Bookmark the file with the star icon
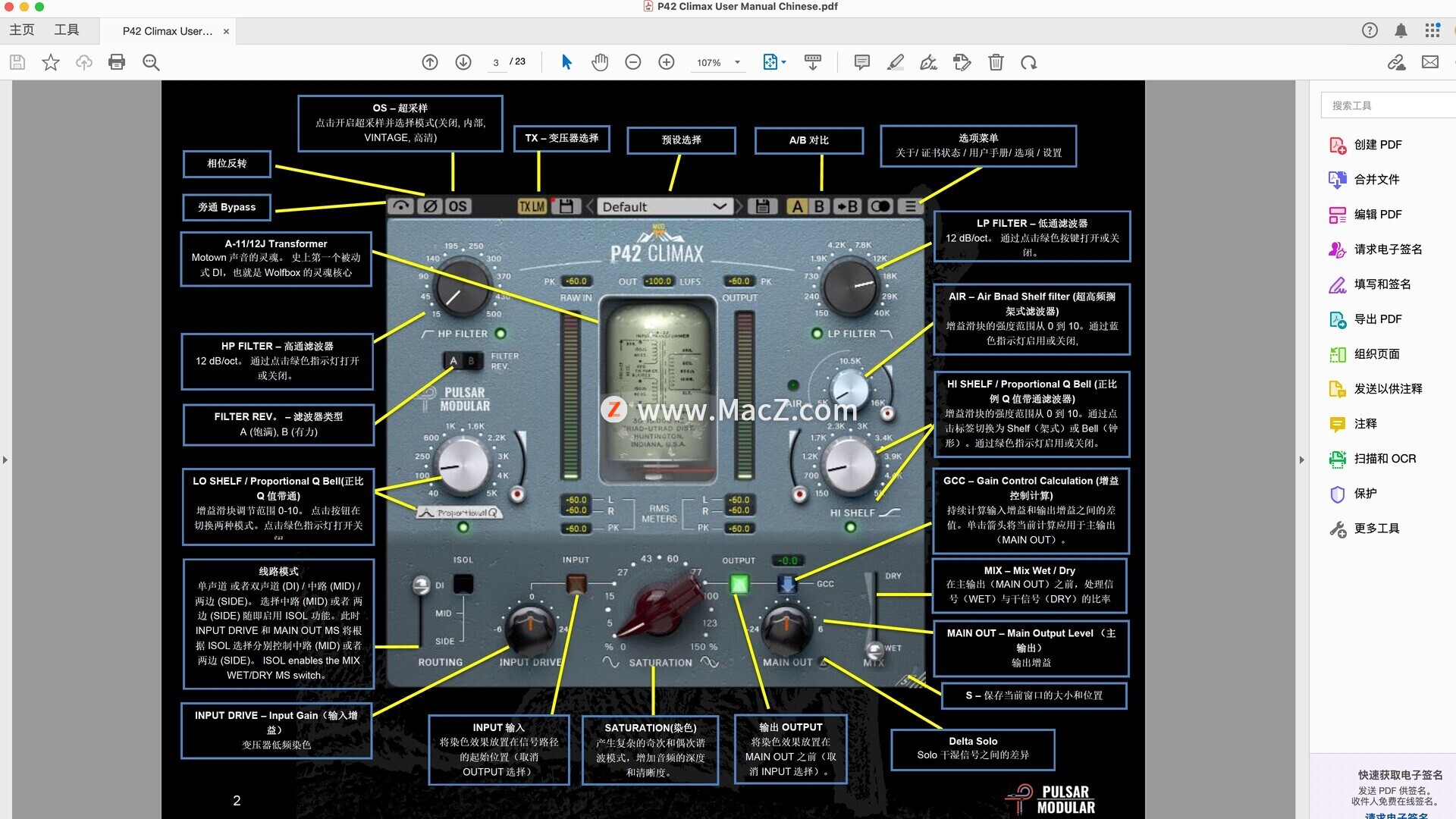Screen dimensions: 1456x819 [51, 62]
